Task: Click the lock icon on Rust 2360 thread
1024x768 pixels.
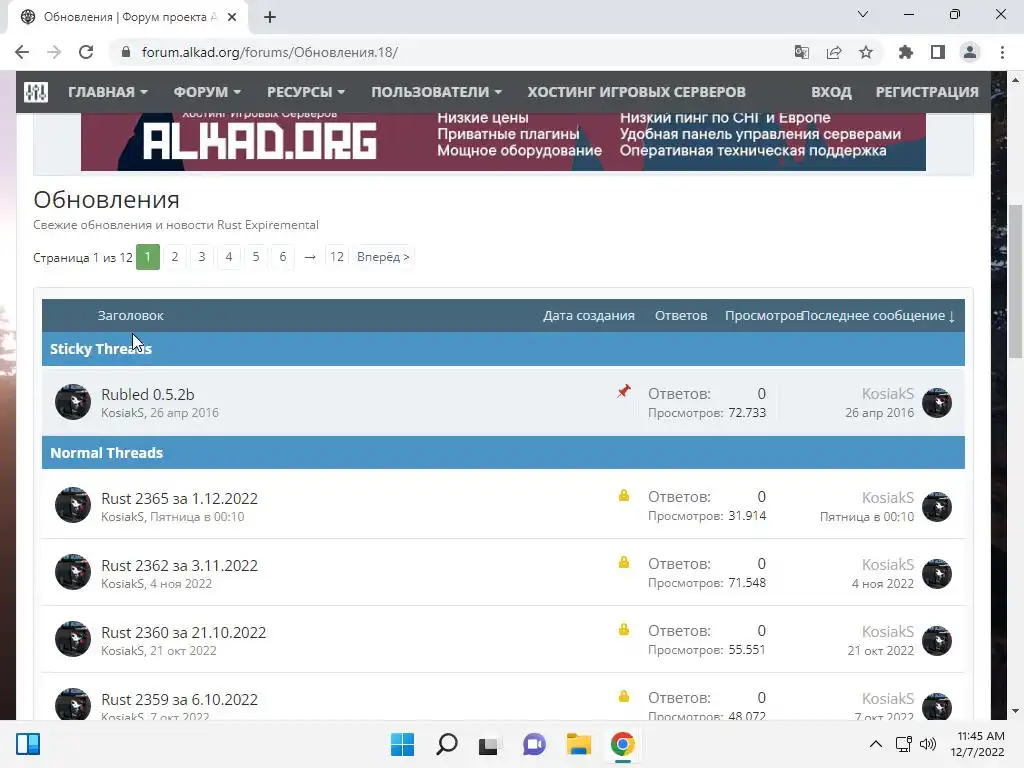Action: pyautogui.click(x=624, y=630)
